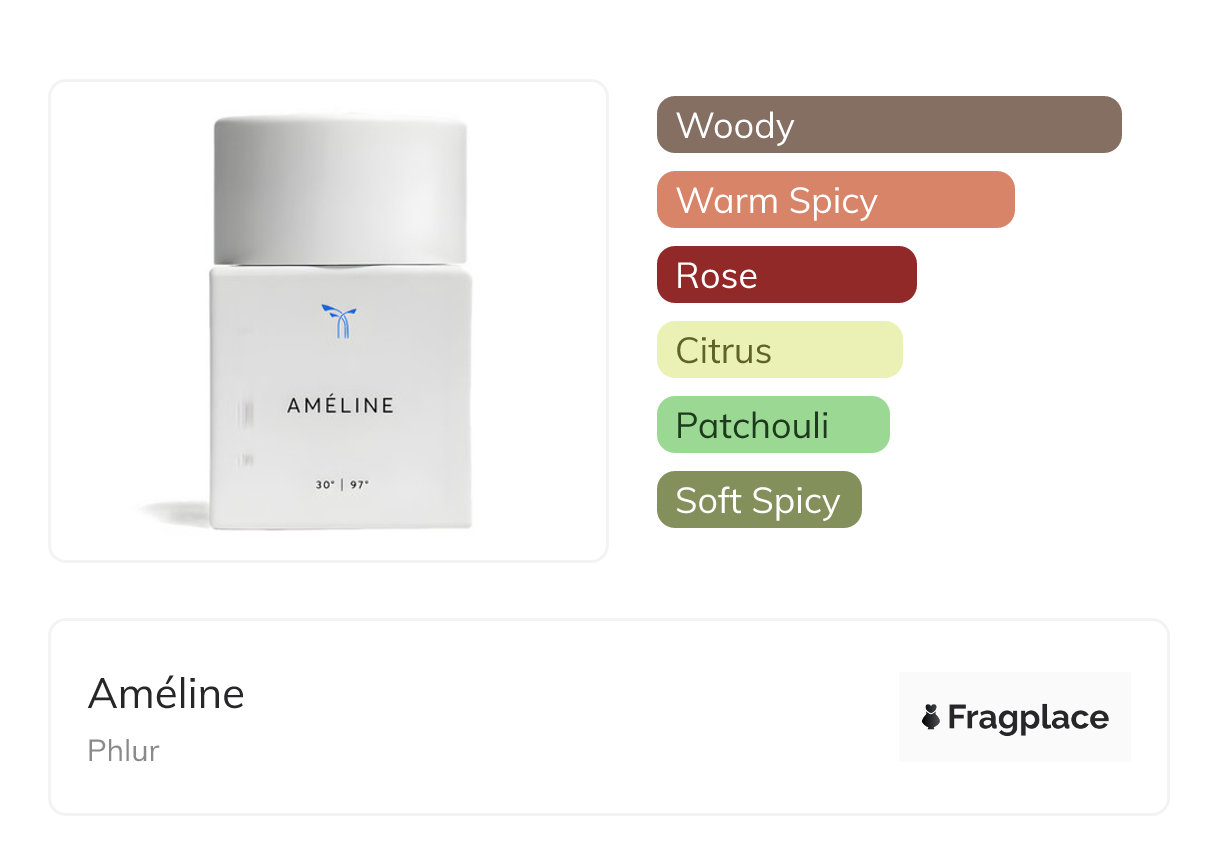Click the word Spicy in Warm Spicy
The image size is (1218, 864).
[832, 201]
